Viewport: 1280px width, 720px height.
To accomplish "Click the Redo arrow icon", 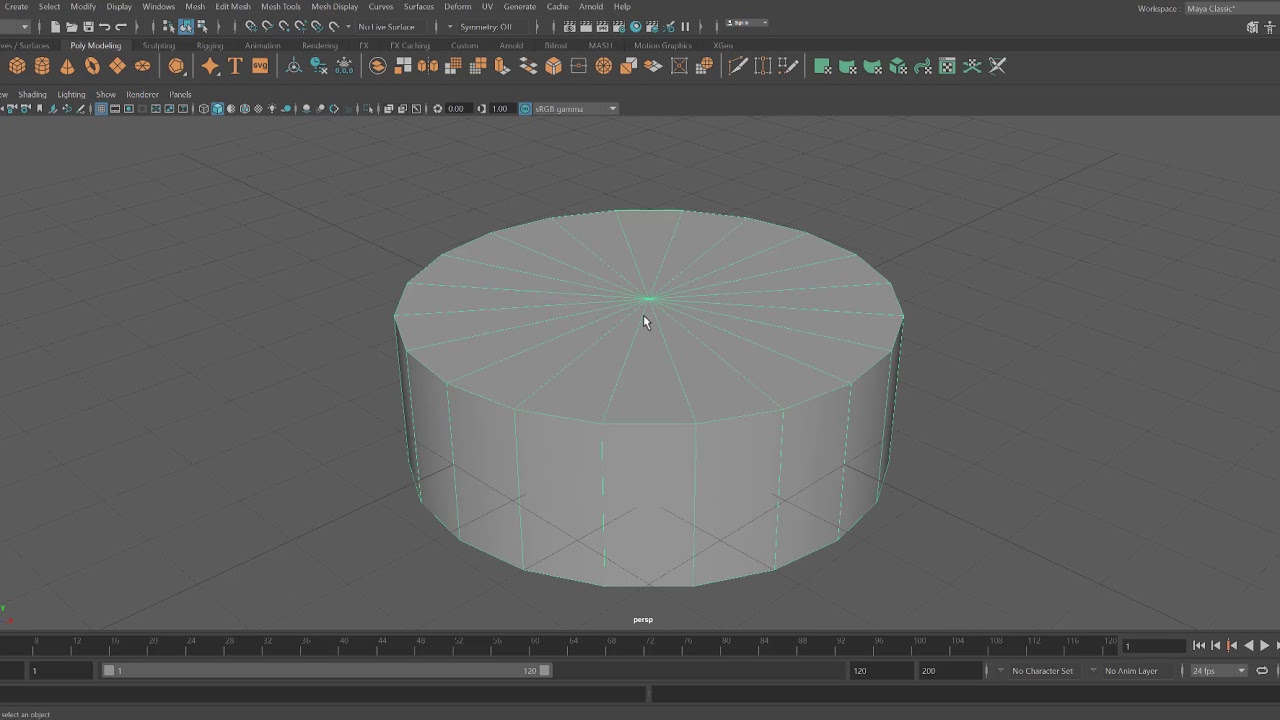I will [121, 27].
